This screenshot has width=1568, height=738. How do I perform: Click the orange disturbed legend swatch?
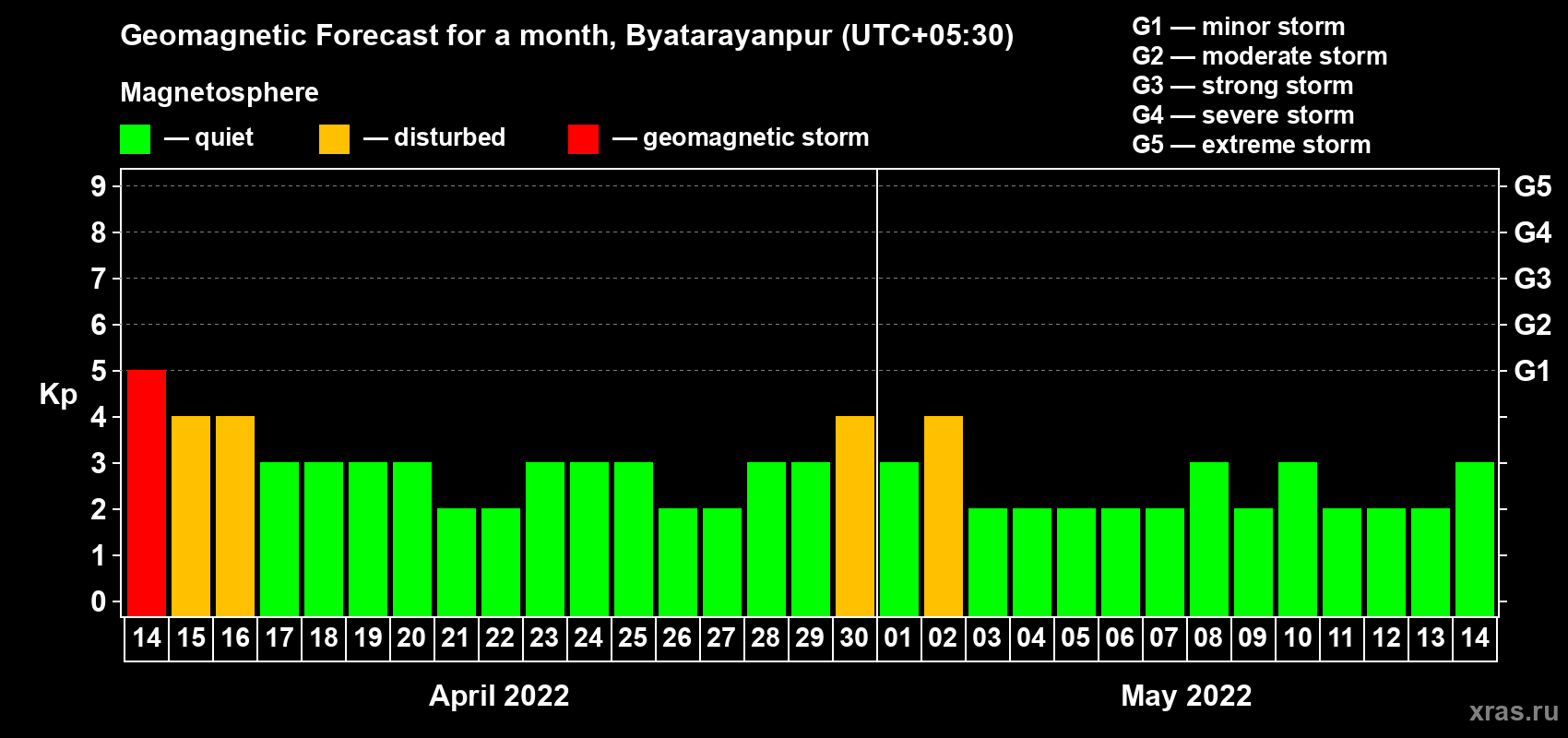(334, 139)
